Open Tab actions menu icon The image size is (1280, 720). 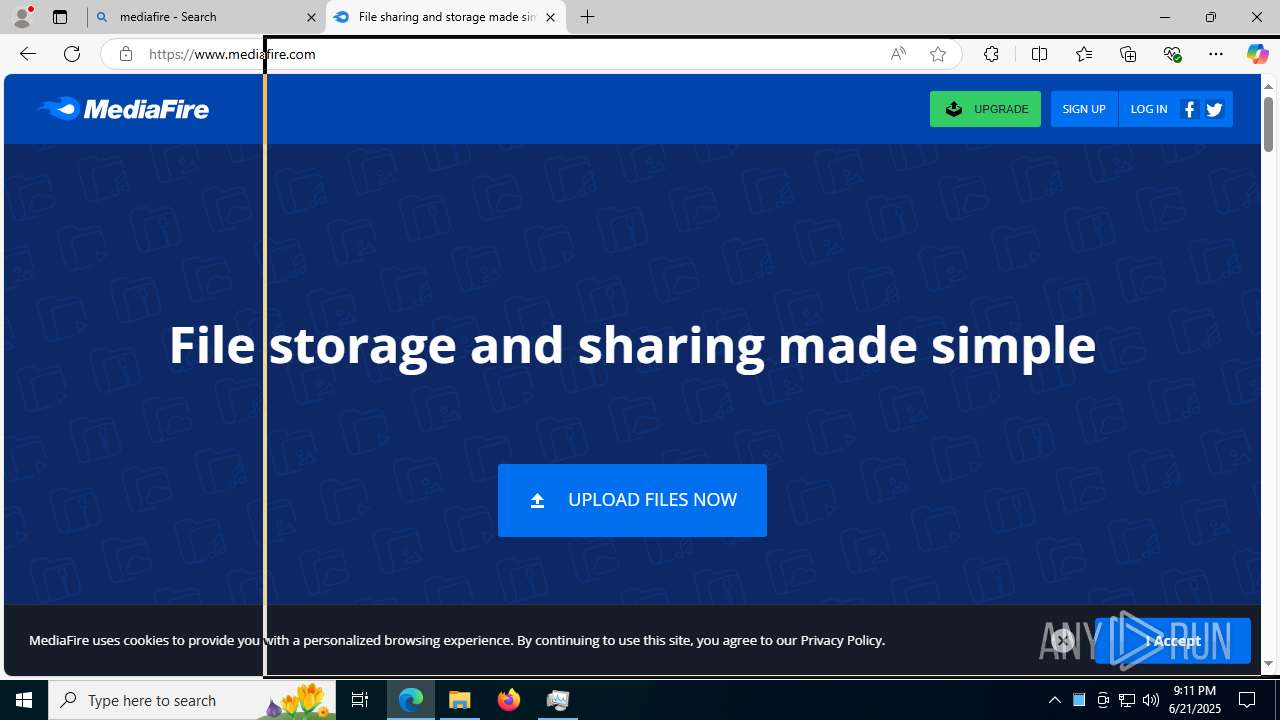click(x=60, y=17)
